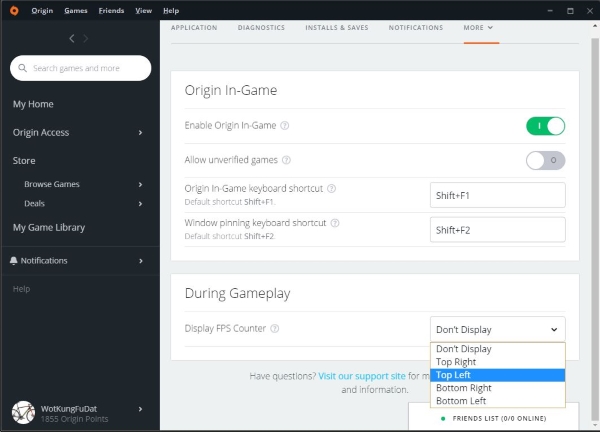
Task: Open My Game Library
Action: (49, 228)
